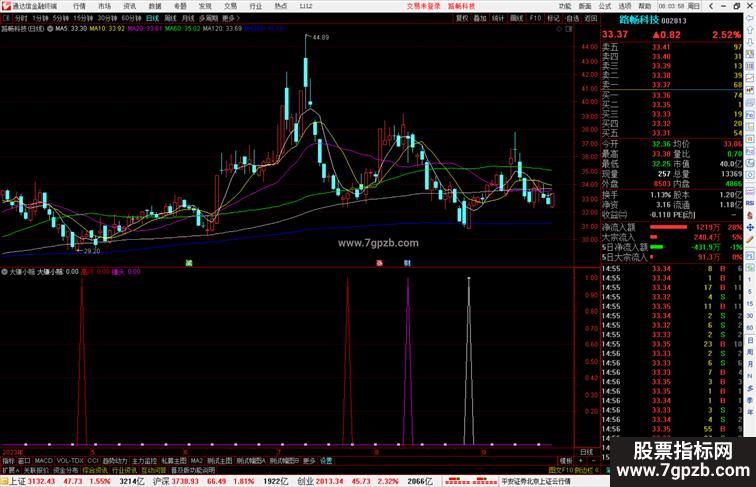Open the 数据 menu
This screenshot has height=487, width=756.
click(x=155, y=6)
